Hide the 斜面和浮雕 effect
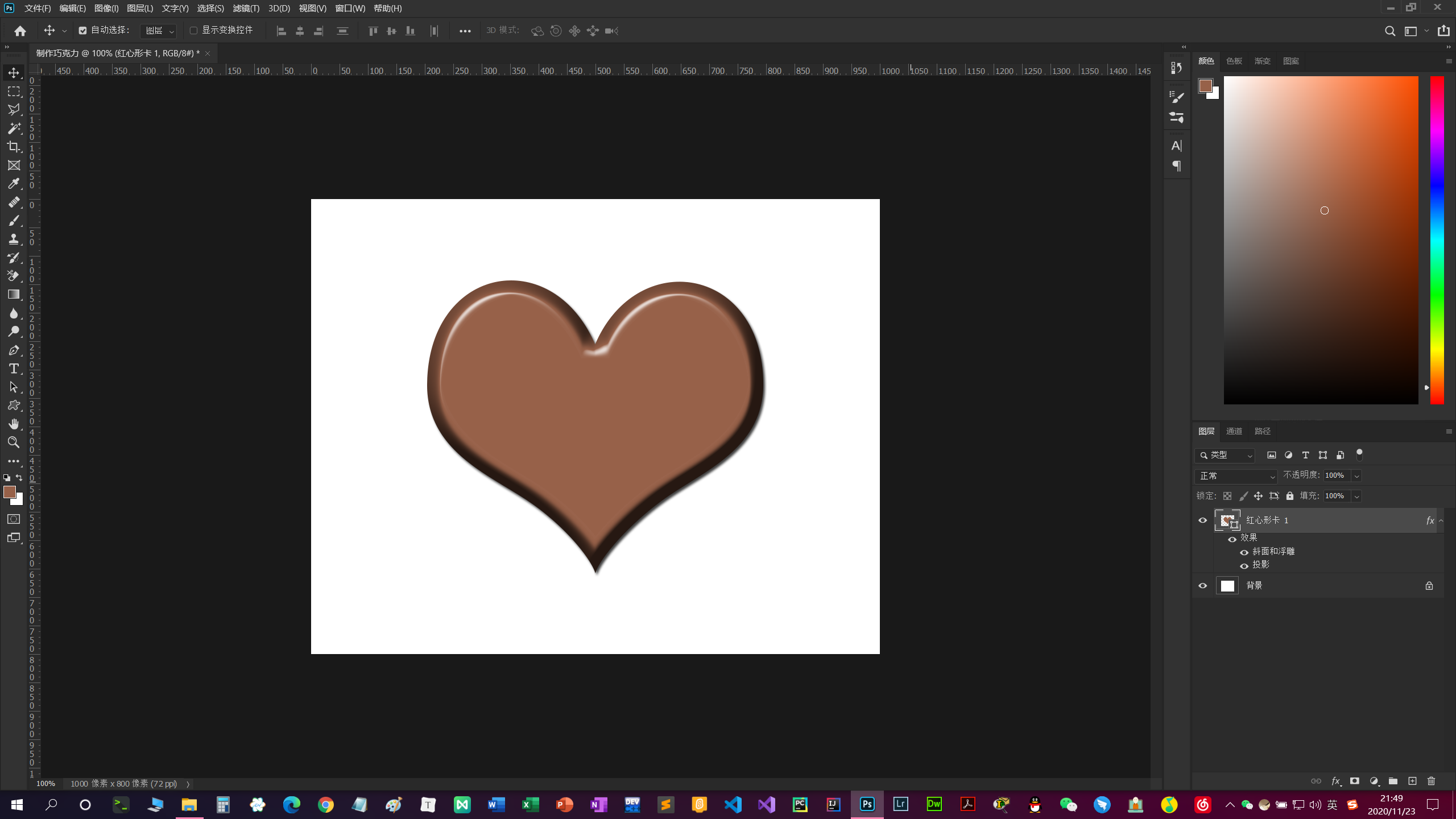The height and width of the screenshot is (819, 1456). (x=1244, y=552)
